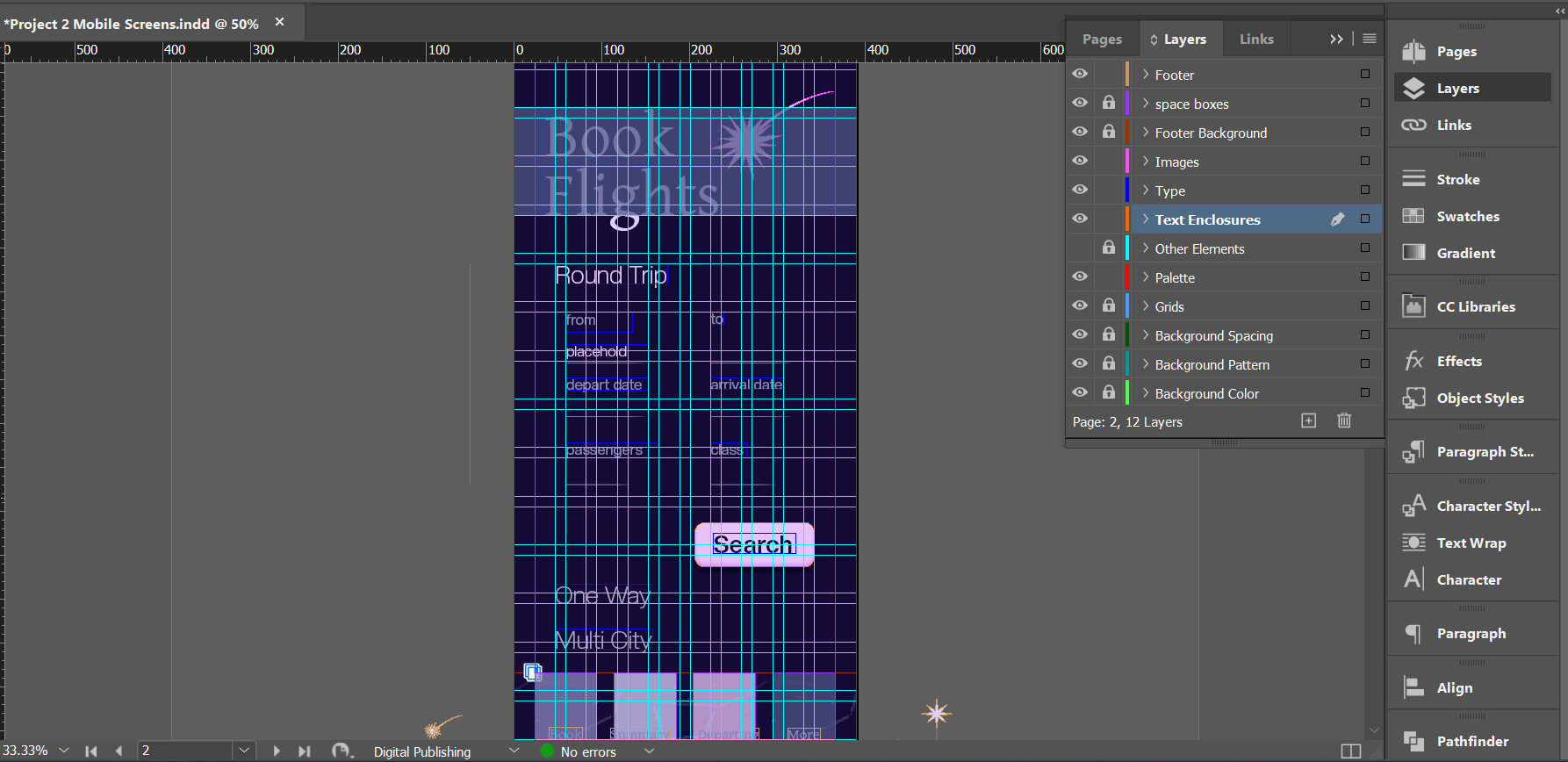The image size is (1568, 762).
Task: Expand the Type layer
Action: (x=1146, y=190)
